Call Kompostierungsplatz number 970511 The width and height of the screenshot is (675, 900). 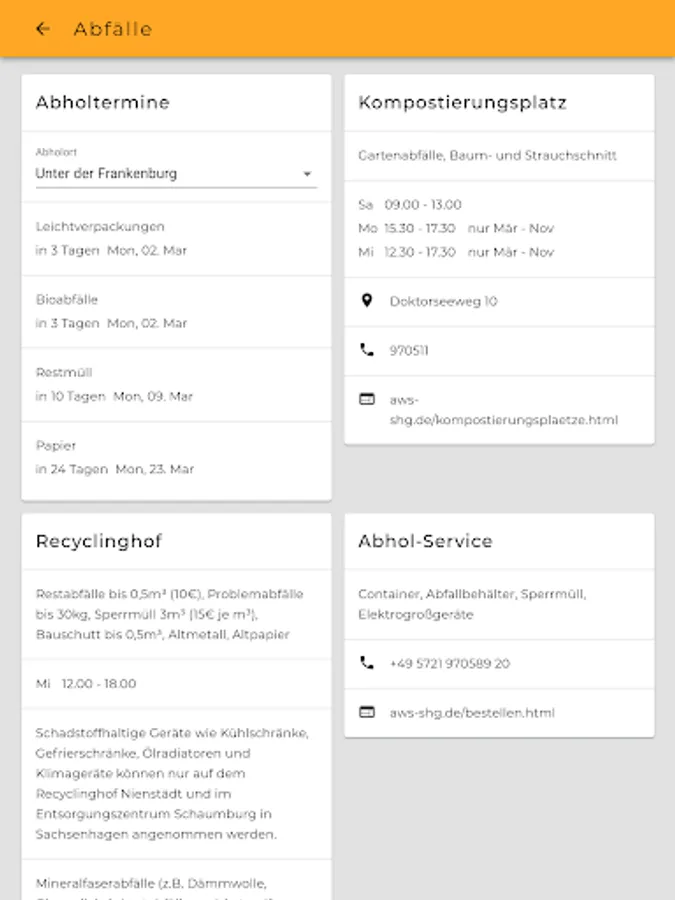click(409, 351)
